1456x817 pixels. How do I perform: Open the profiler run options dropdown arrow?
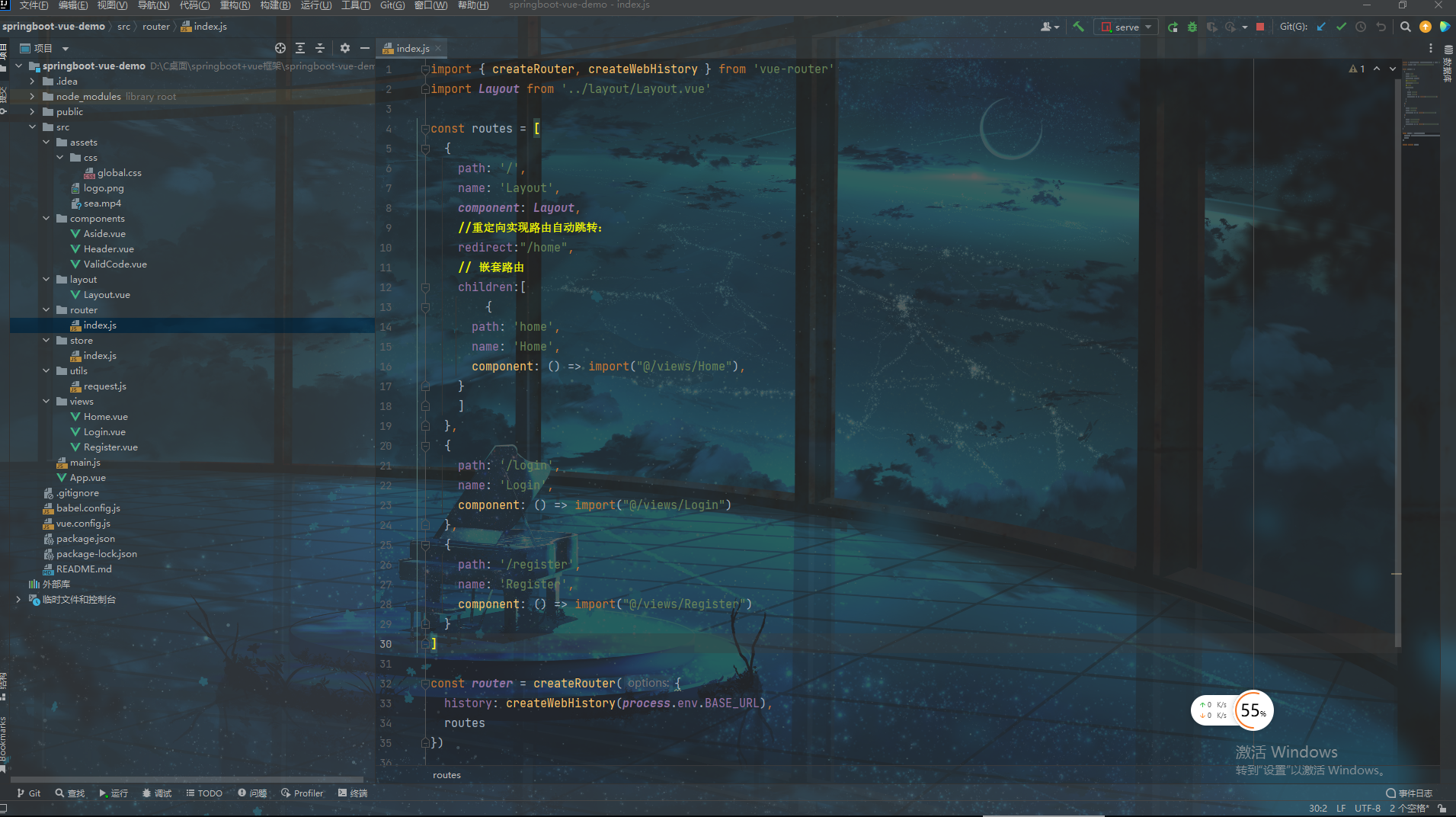pyautogui.click(x=1245, y=27)
